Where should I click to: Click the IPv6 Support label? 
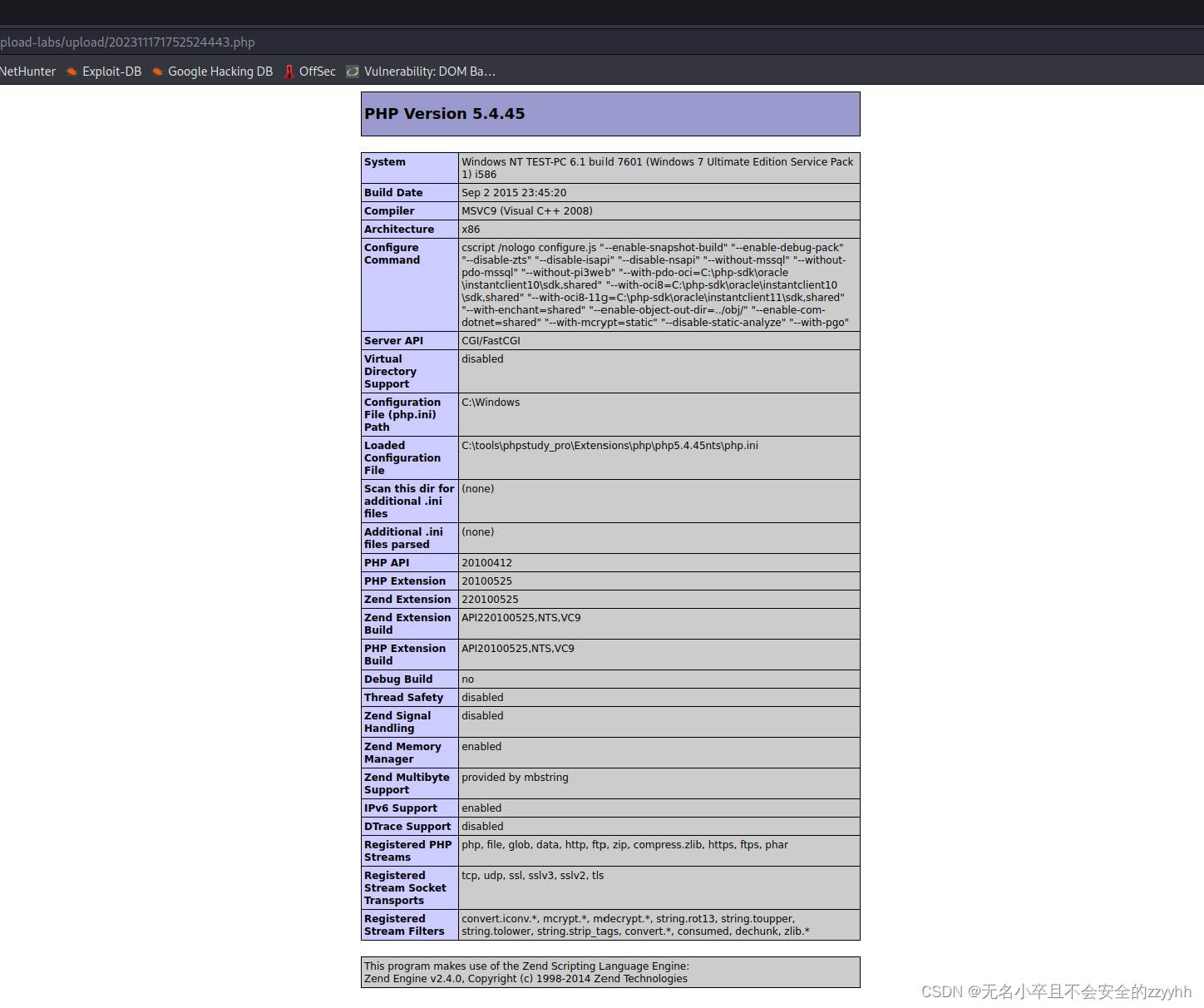coord(401,808)
